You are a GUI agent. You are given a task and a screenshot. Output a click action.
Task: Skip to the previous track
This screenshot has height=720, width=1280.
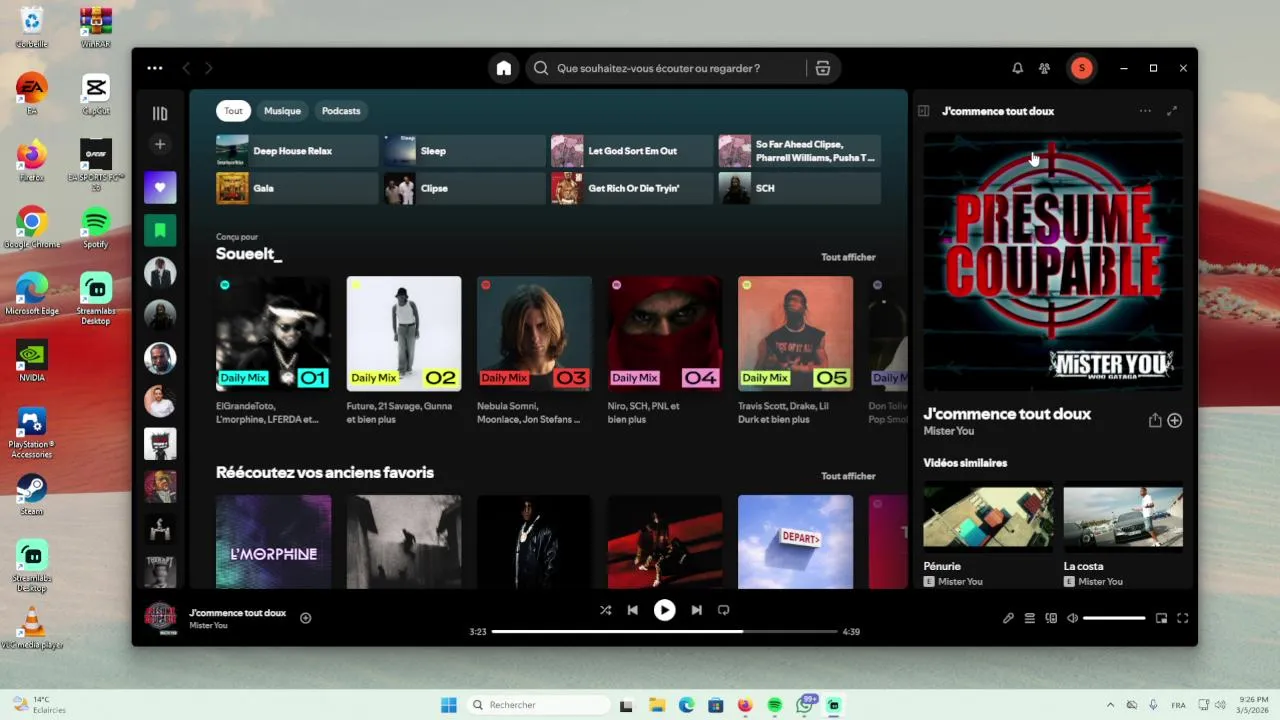pyautogui.click(x=633, y=610)
